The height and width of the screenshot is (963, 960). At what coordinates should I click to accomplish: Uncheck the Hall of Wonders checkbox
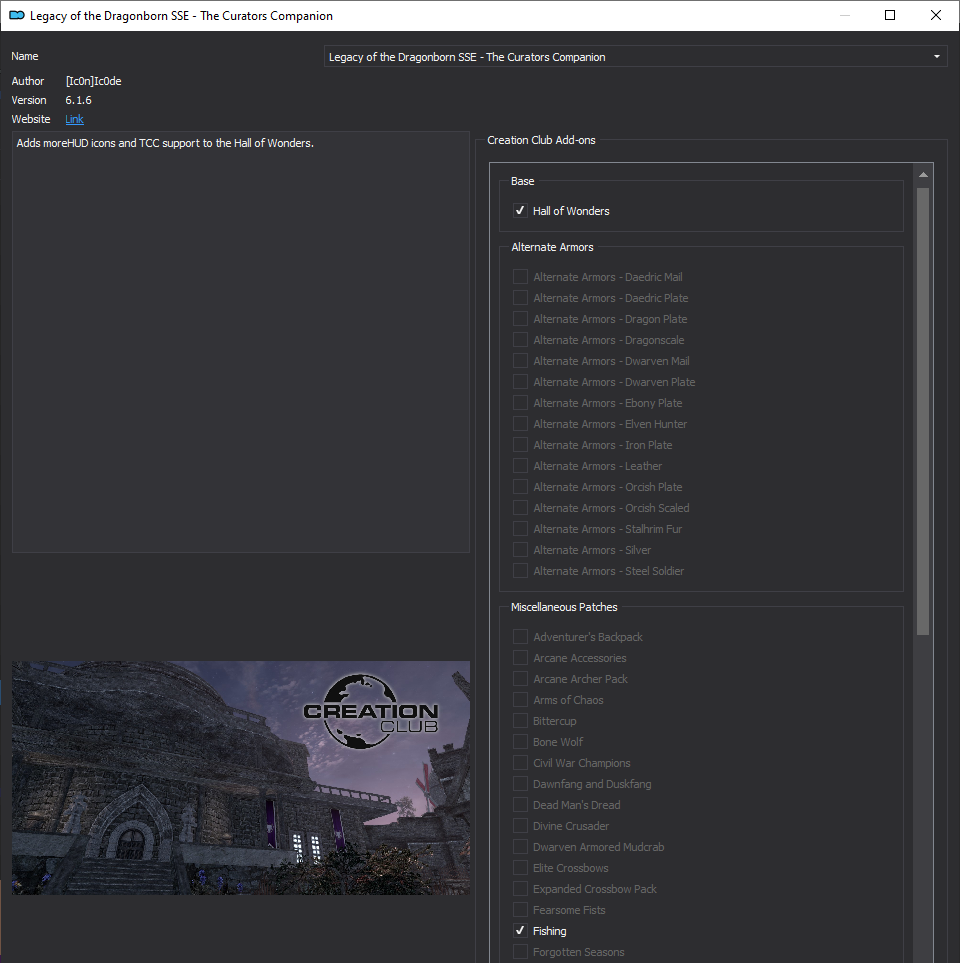[520, 211]
